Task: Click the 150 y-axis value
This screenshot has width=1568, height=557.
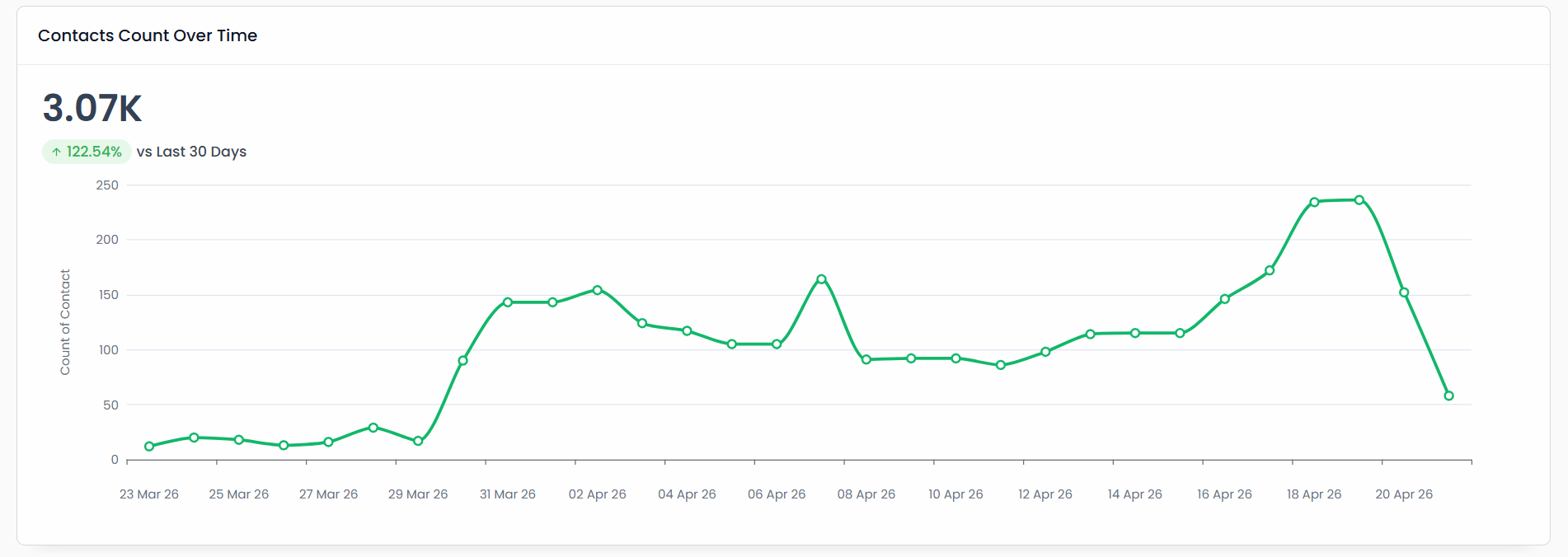Action: (x=108, y=295)
